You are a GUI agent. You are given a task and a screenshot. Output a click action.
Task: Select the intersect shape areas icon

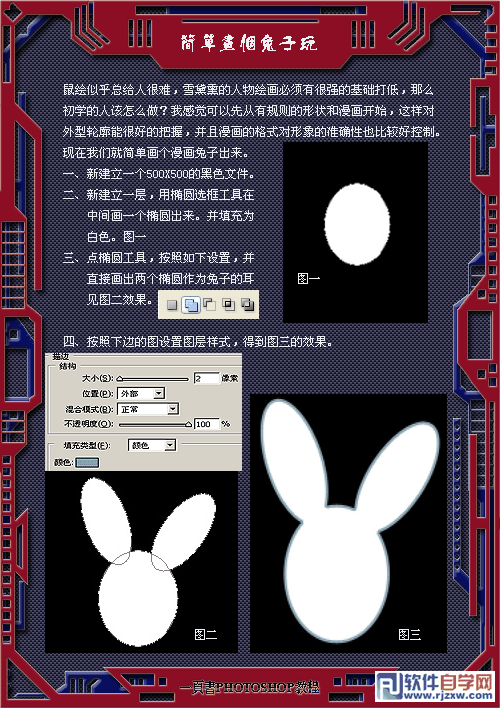click(x=229, y=305)
